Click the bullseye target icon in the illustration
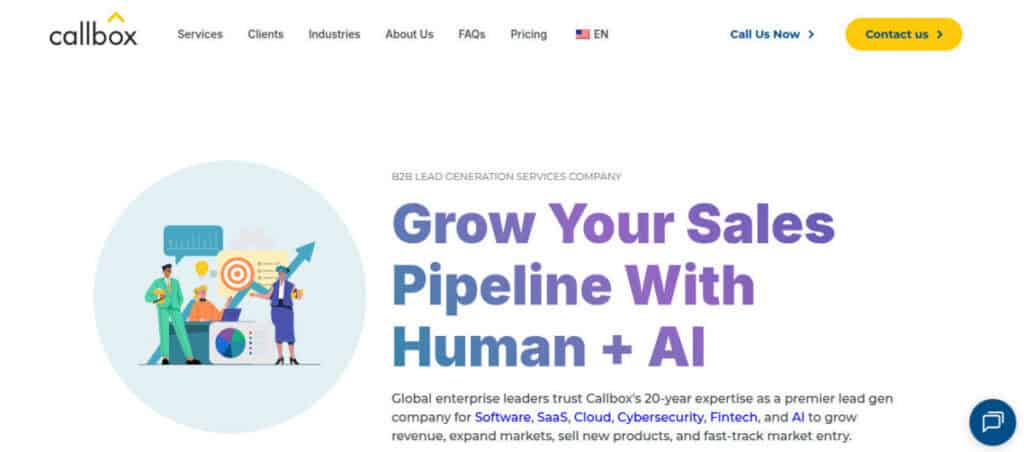 pos(237,272)
